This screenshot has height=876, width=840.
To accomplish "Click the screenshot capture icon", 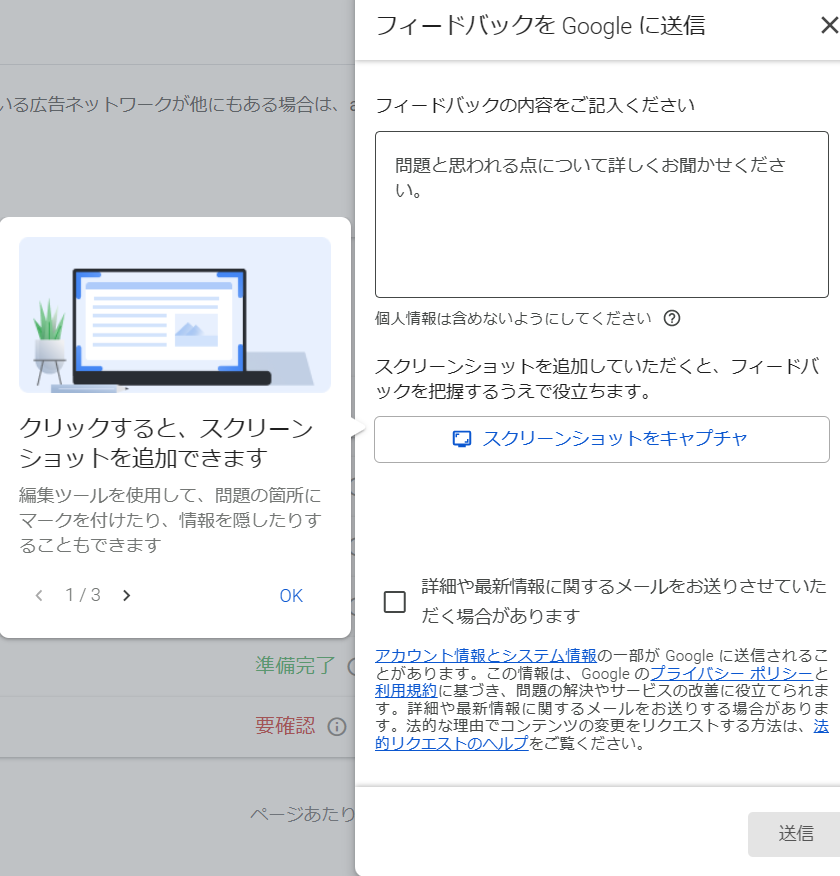I will pyautogui.click(x=461, y=439).
